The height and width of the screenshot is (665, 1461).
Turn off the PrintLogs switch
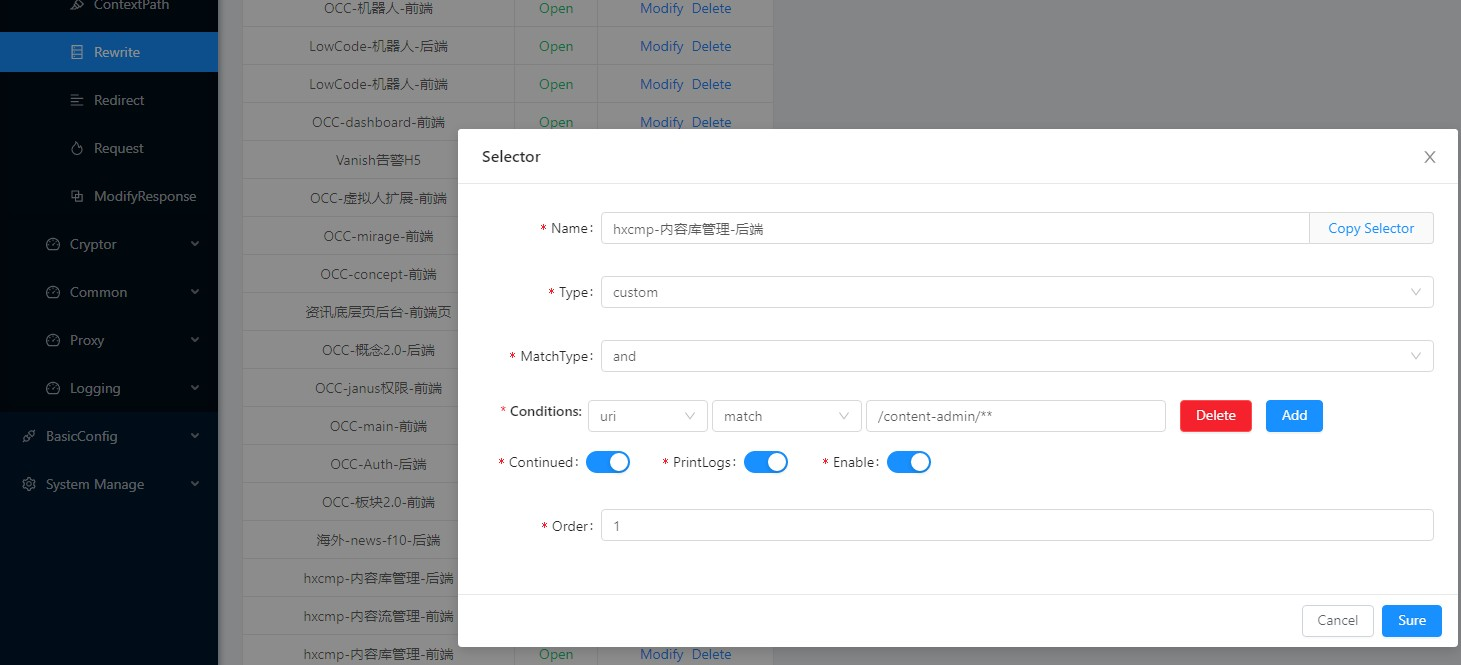(766, 461)
